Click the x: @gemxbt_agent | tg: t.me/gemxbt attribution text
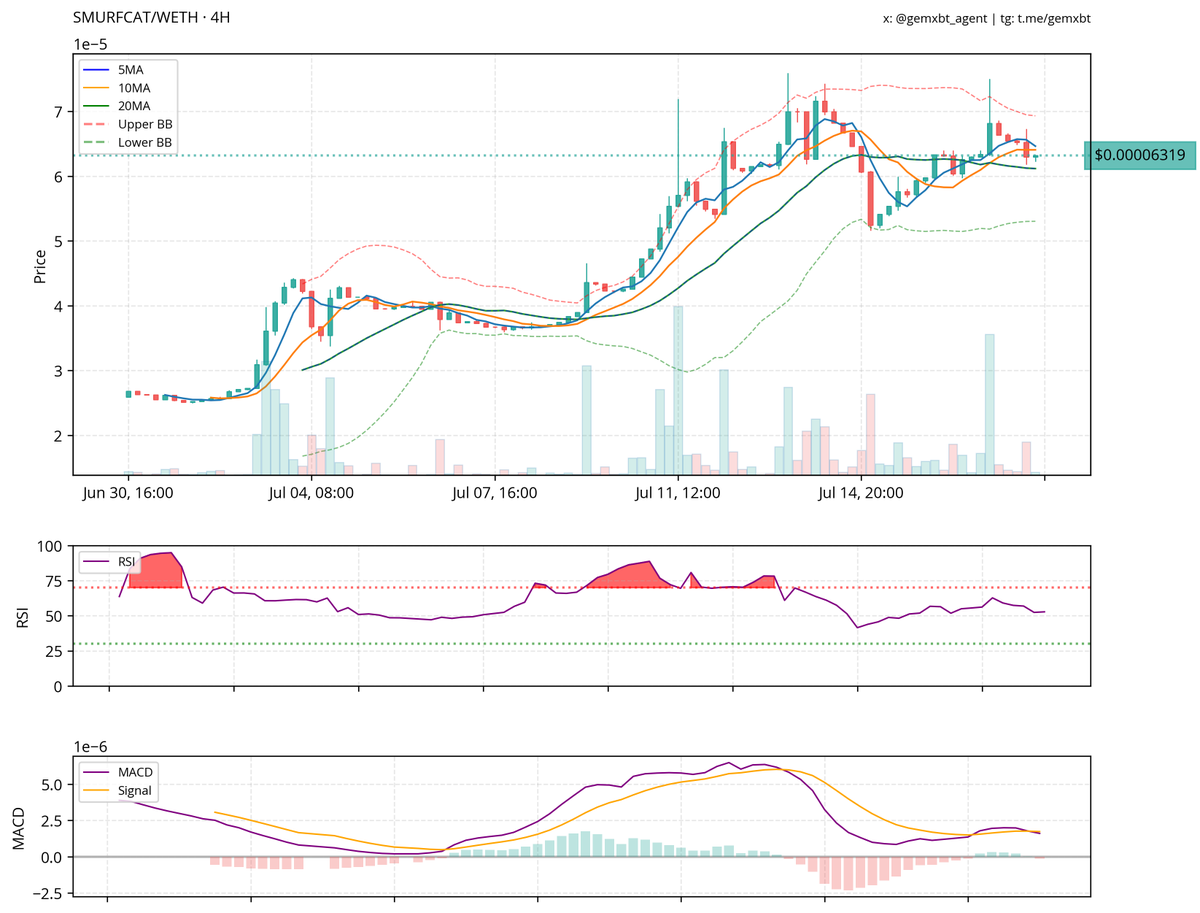 point(986,18)
